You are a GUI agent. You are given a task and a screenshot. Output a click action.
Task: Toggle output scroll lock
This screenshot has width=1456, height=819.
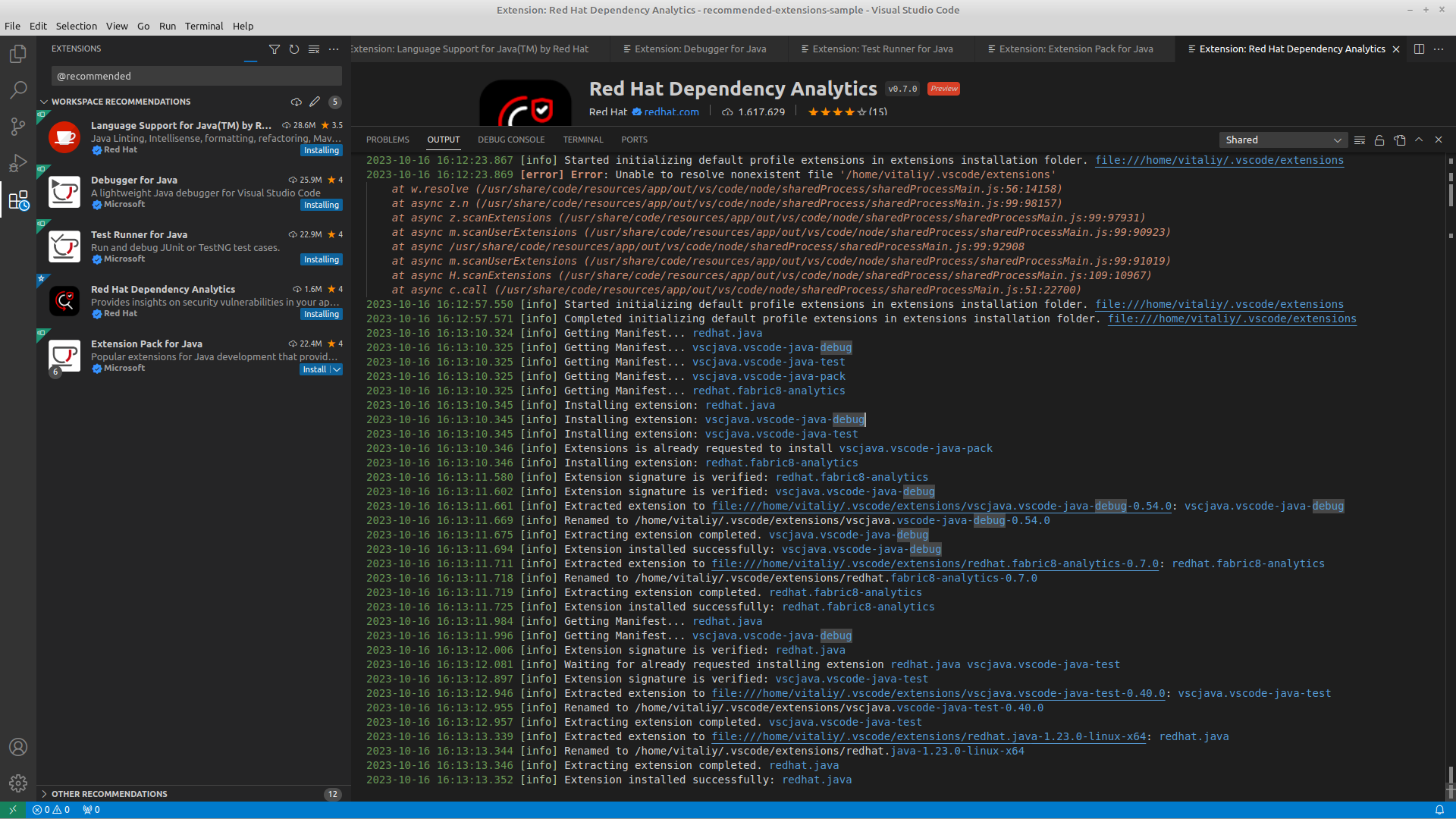pyautogui.click(x=1379, y=140)
